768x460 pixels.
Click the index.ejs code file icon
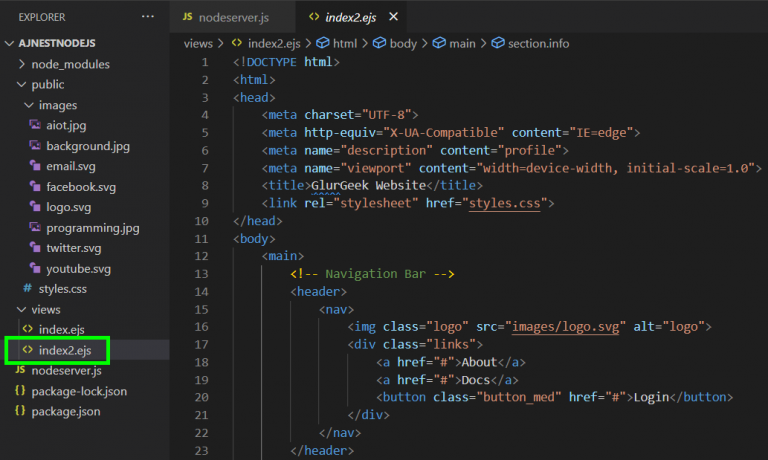click(x=27, y=330)
